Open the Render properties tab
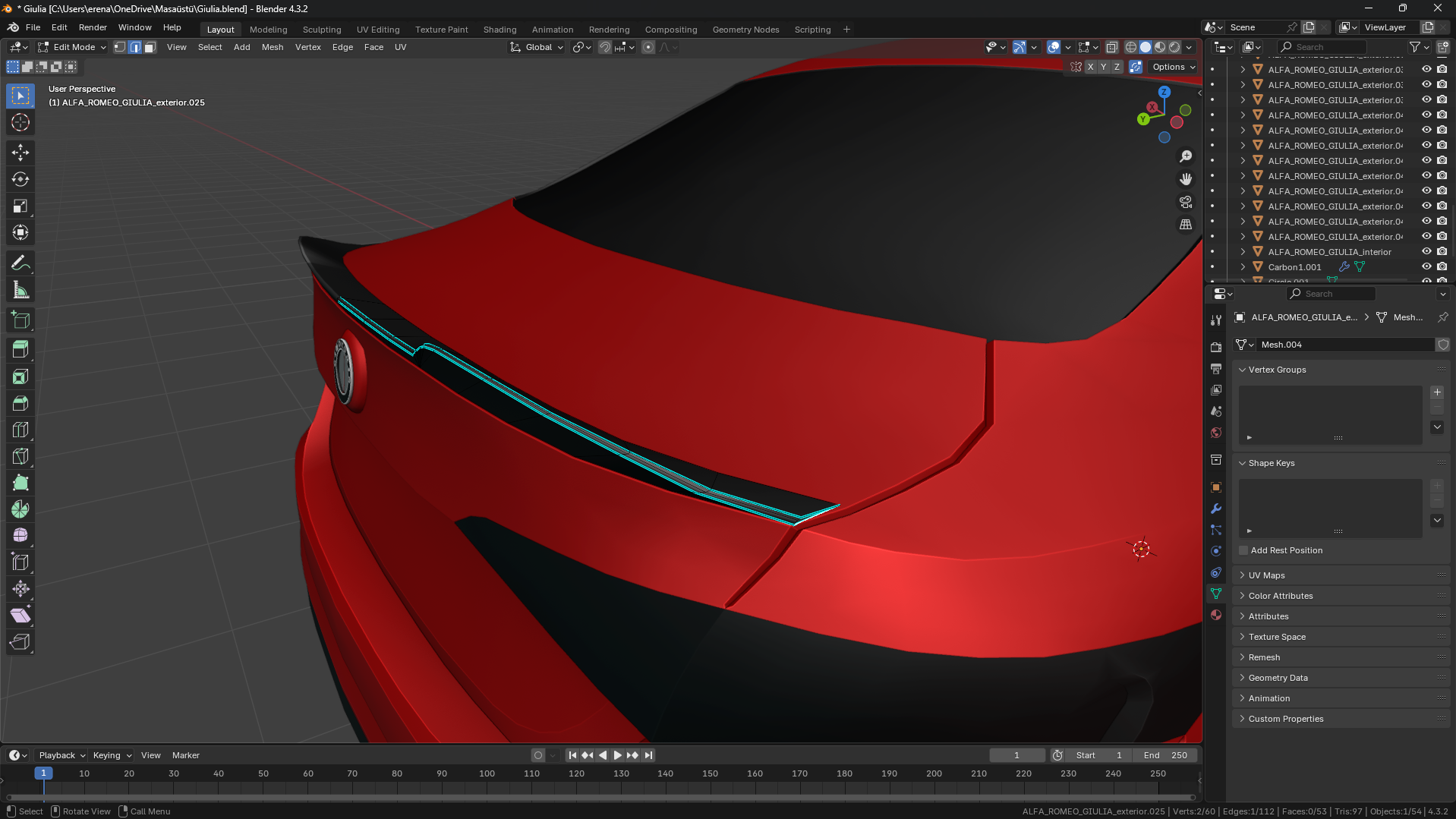 [x=1216, y=347]
